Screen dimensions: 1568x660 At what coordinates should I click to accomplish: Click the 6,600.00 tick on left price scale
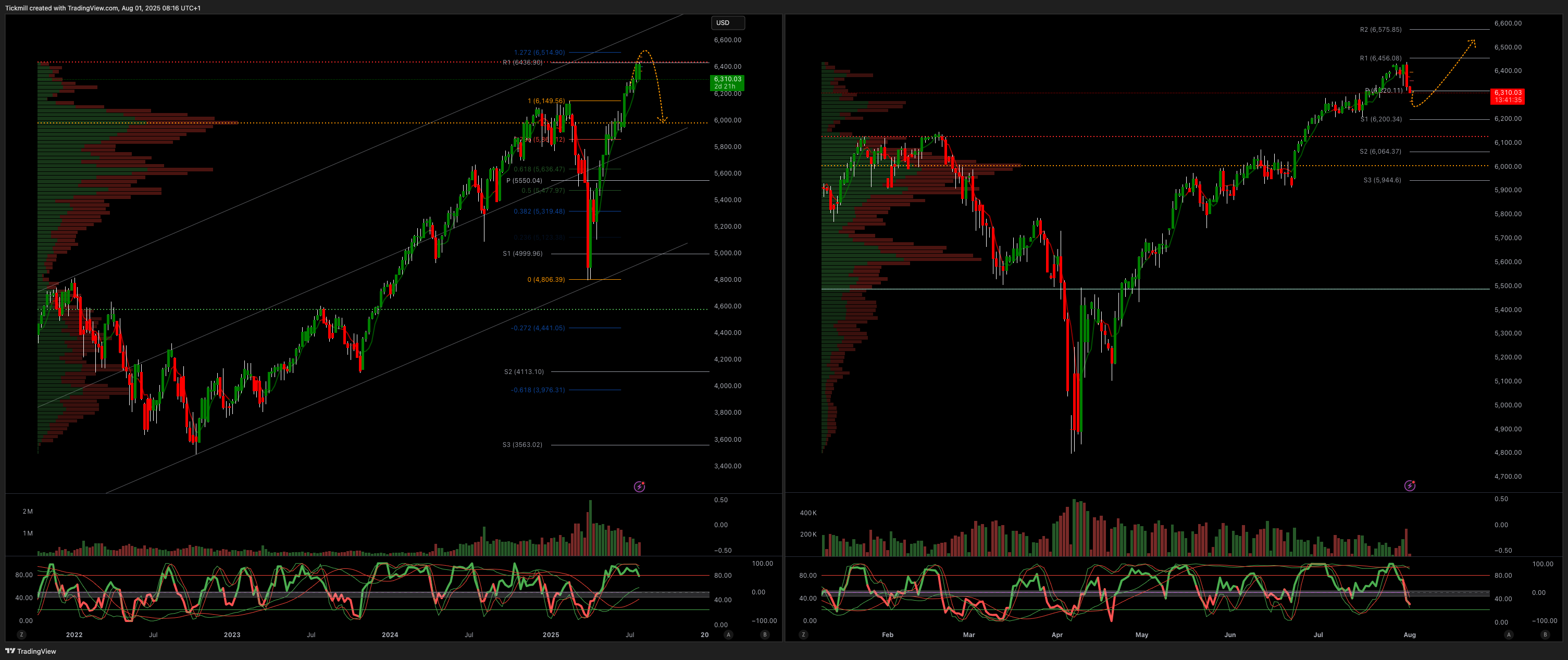coord(727,40)
